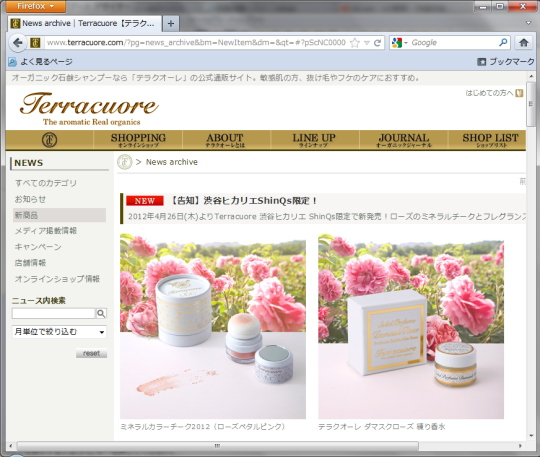This screenshot has width=540, height=457.
Task: Click the reset button
Action: pos(91,353)
